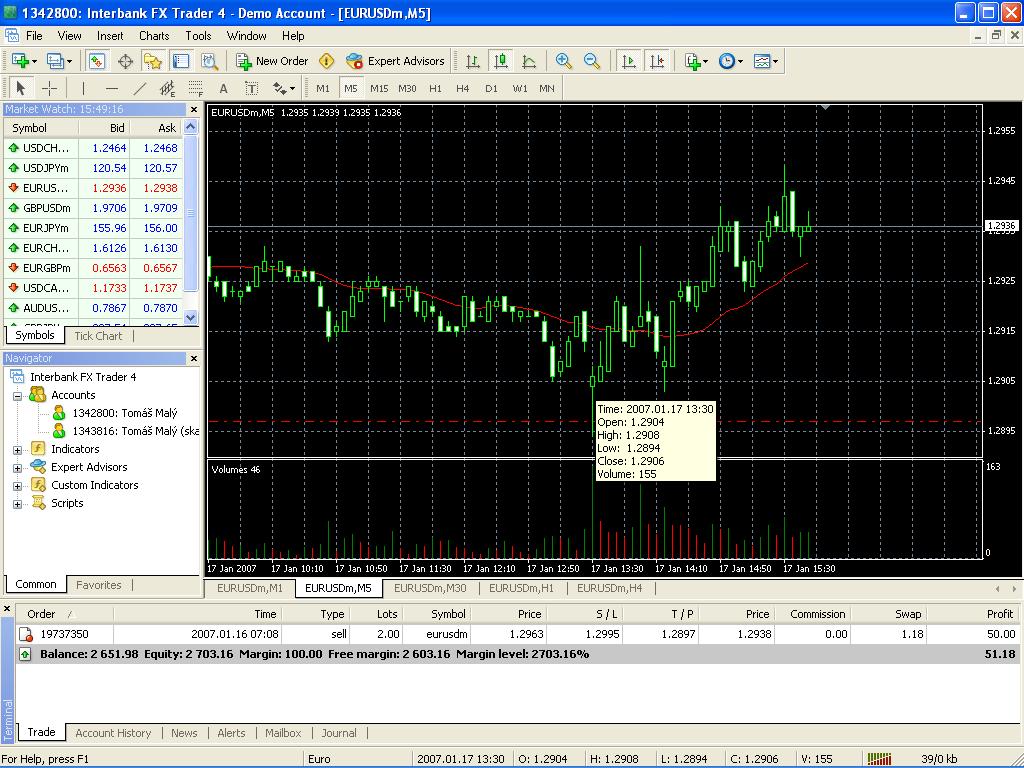Screen dimensions: 1024x768
Task: Toggle the M15 timeframe button
Action: pyautogui.click(x=379, y=88)
